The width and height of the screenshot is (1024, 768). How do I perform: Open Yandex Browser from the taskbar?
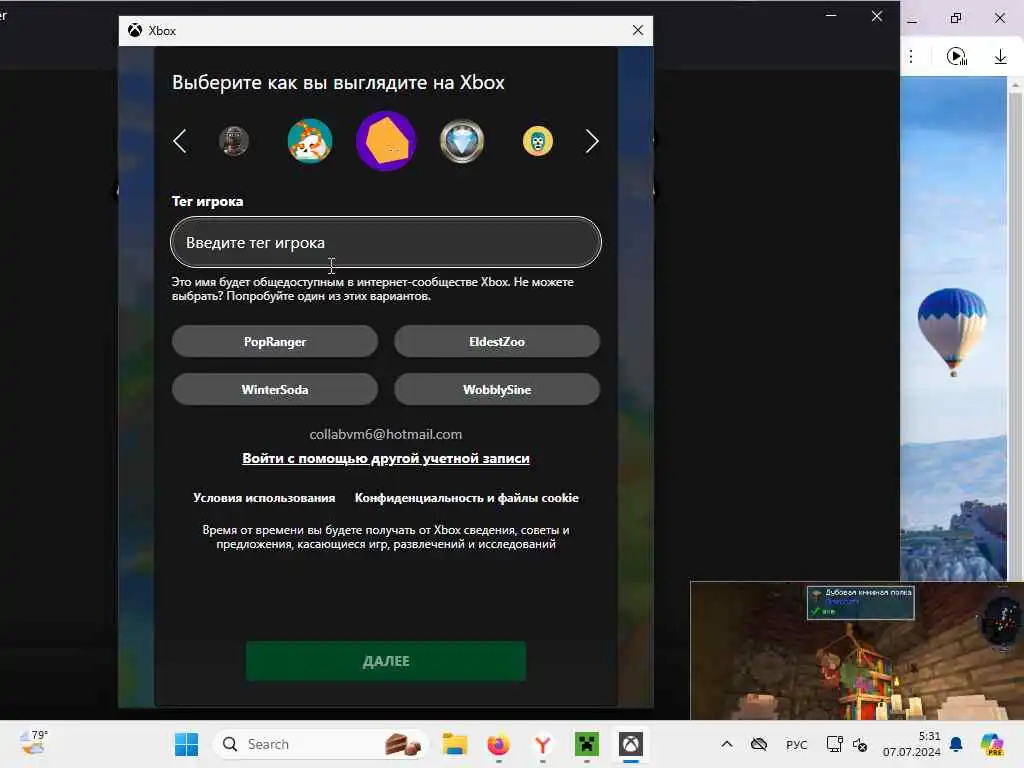[543, 744]
